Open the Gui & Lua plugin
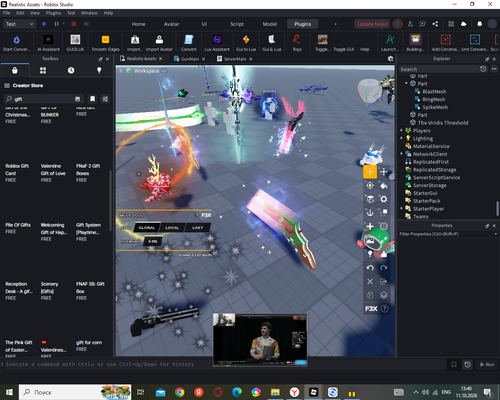This screenshot has width=500, height=400. point(272,43)
